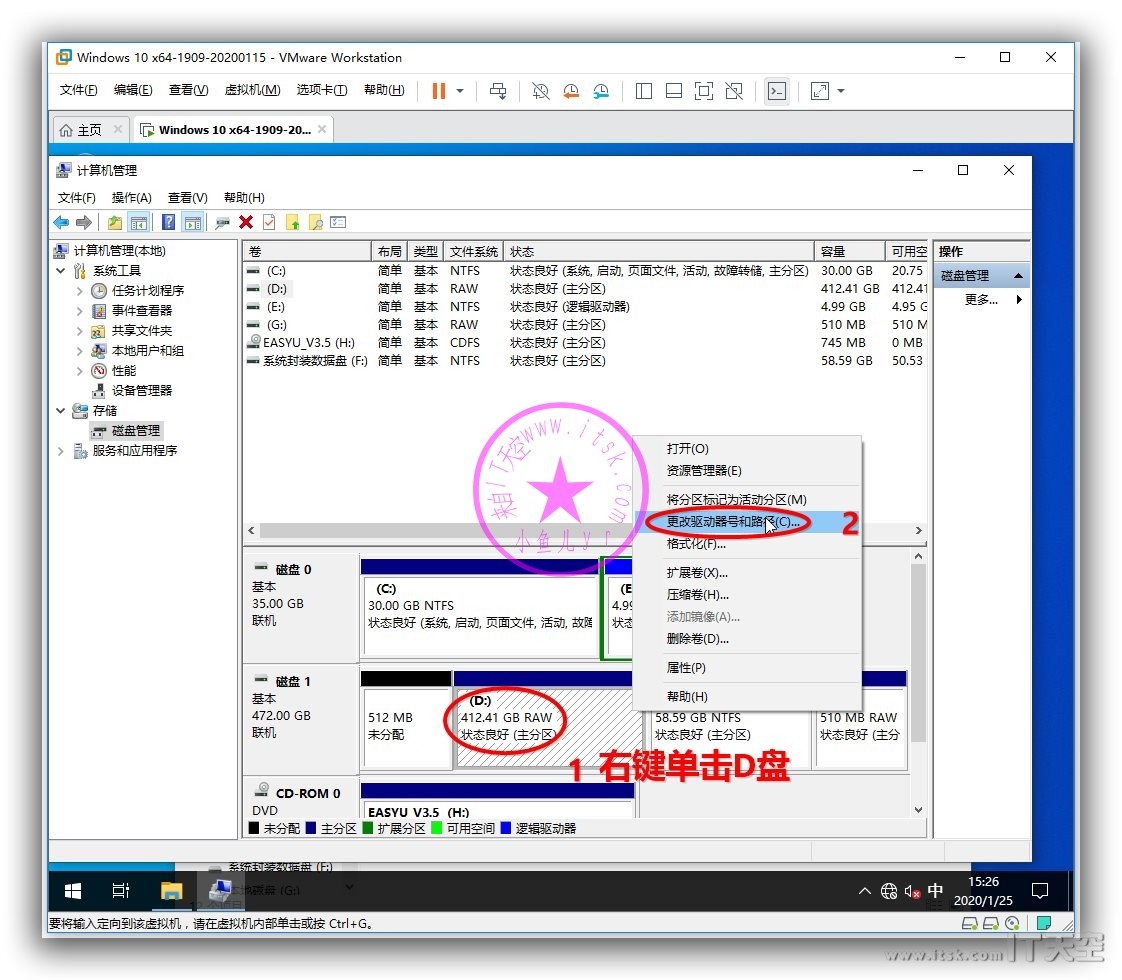Click the 58.59 GB NTFS partition block
The image size is (1122, 980).
coord(730,740)
